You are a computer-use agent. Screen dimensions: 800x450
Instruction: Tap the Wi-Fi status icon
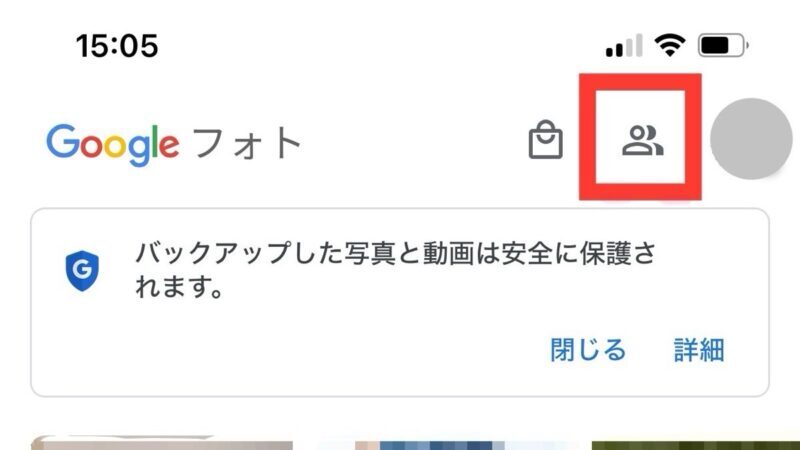pyautogui.click(x=670, y=45)
